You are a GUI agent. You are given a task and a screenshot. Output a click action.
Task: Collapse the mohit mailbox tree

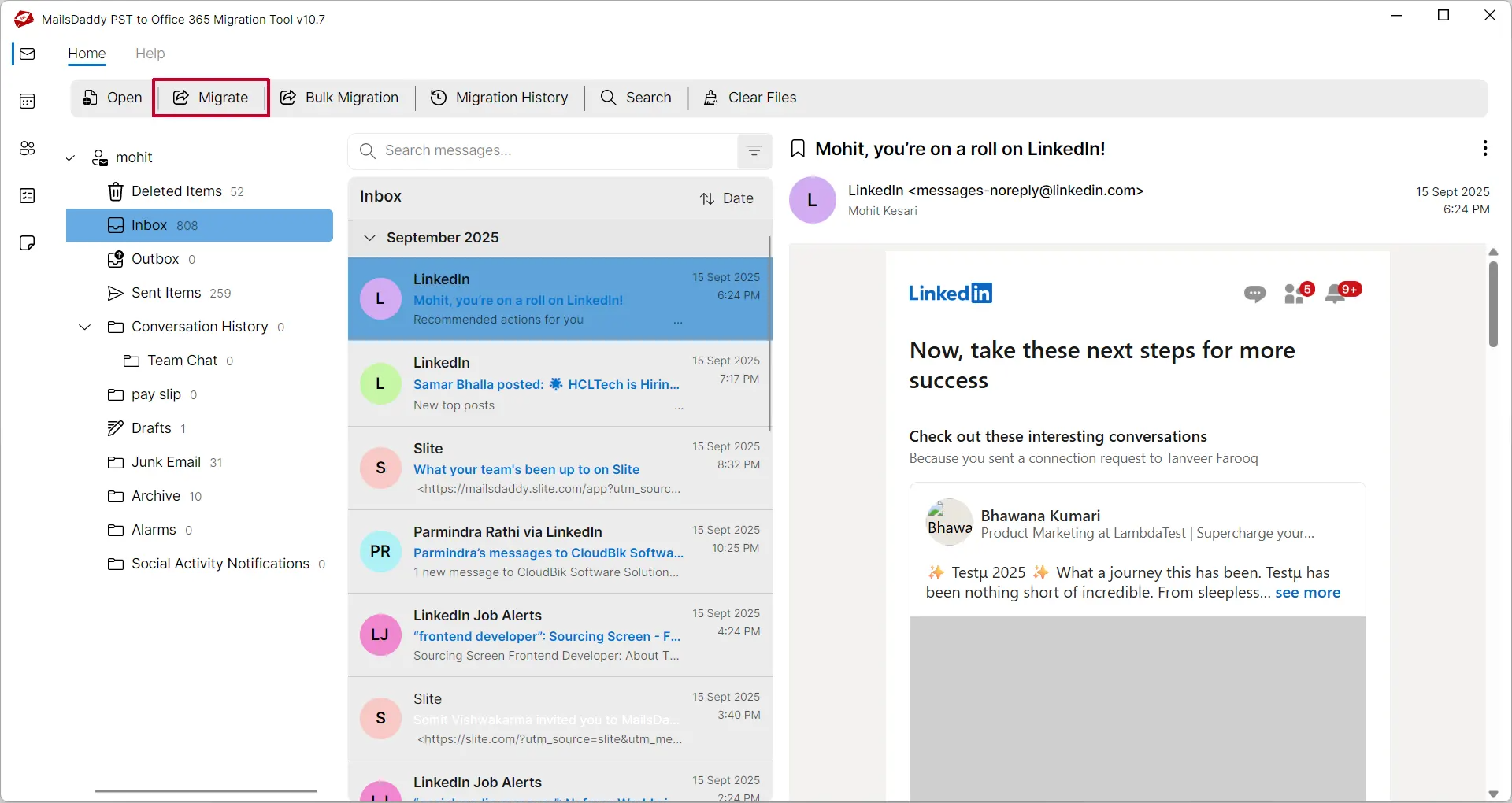pos(70,158)
